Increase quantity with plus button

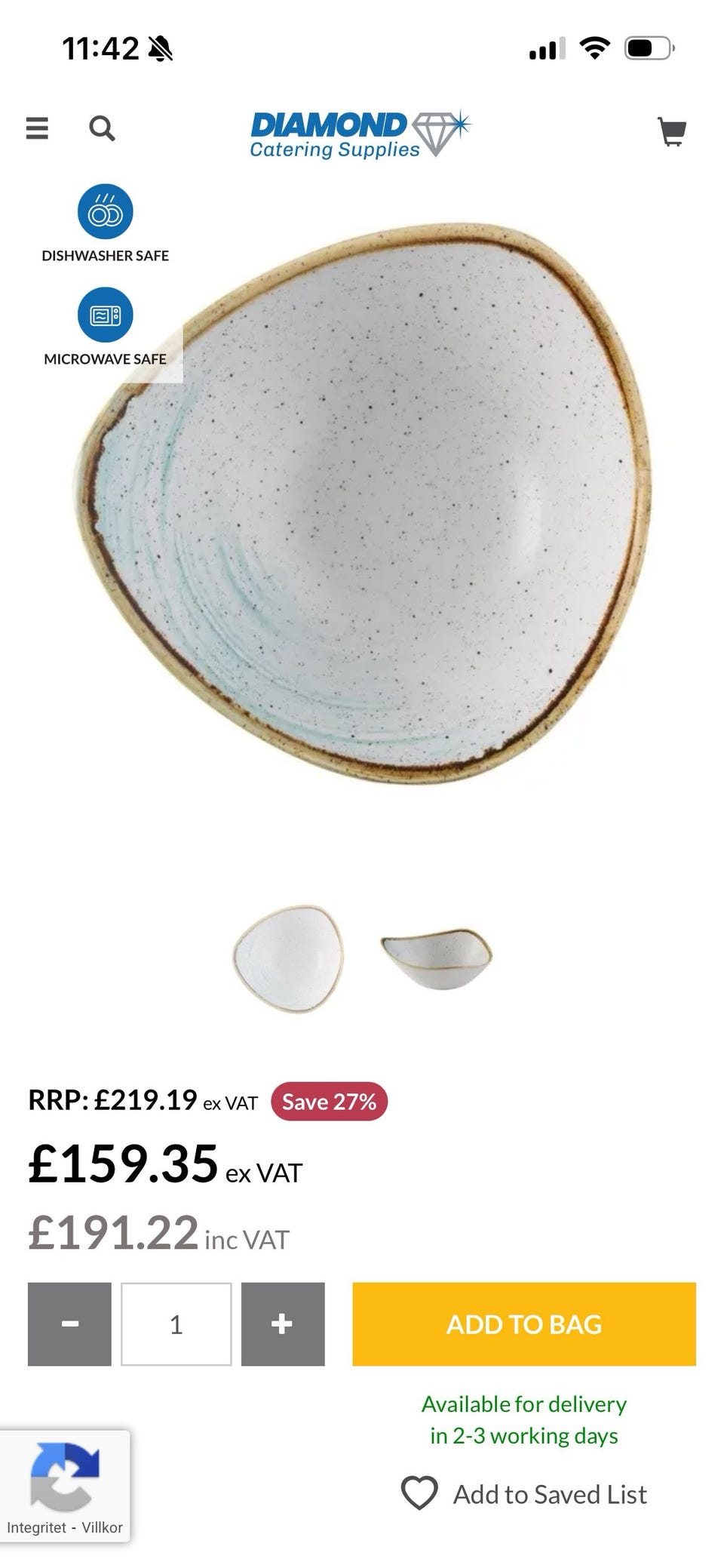(283, 1324)
